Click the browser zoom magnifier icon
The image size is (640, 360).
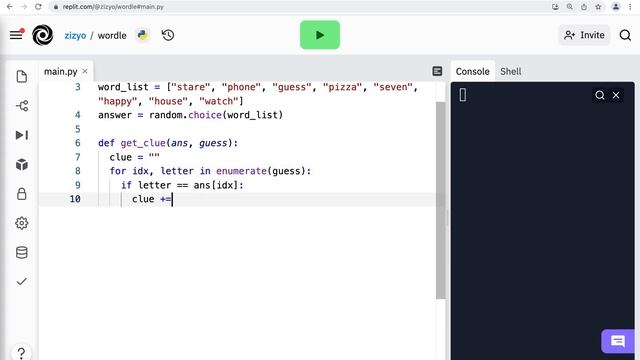pos(569,7)
